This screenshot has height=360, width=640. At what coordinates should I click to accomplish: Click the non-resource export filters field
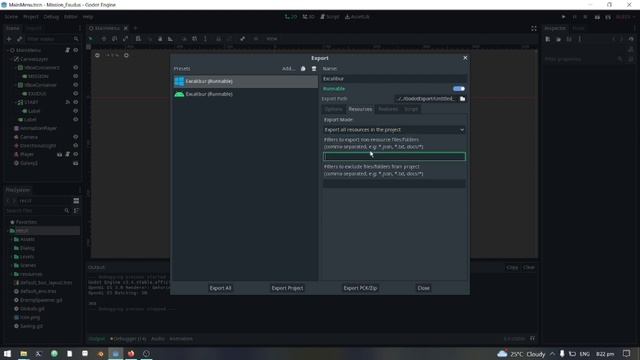[x=394, y=156]
